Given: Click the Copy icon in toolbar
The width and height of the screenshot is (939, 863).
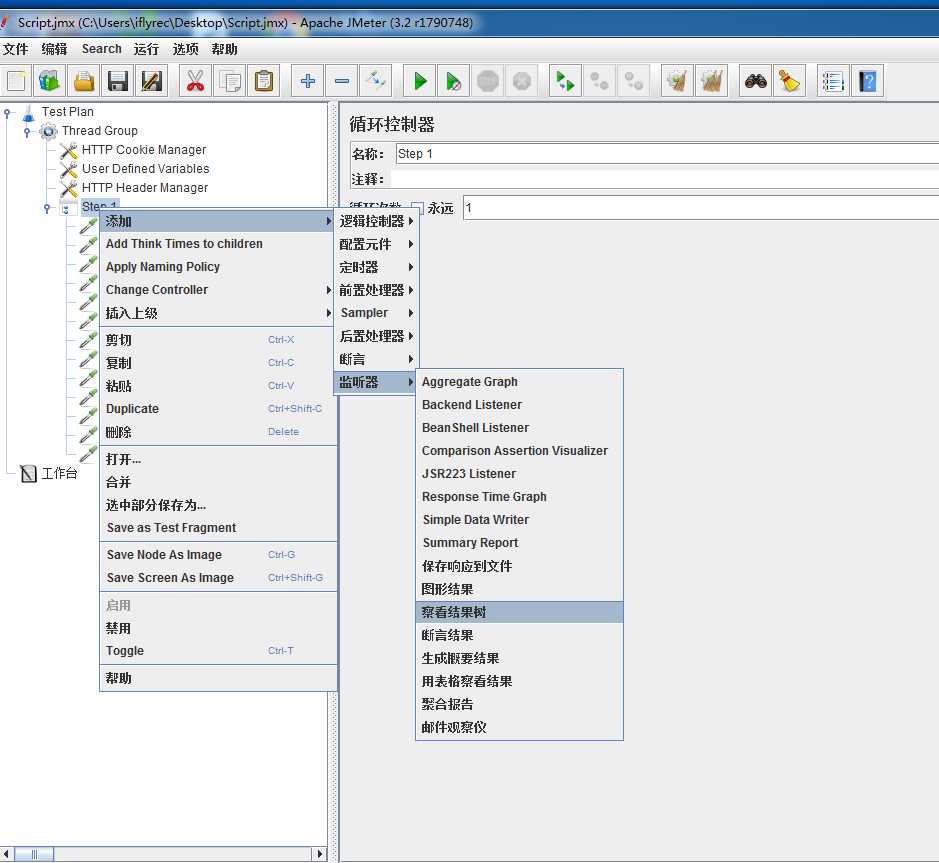Looking at the screenshot, I should (x=229, y=81).
